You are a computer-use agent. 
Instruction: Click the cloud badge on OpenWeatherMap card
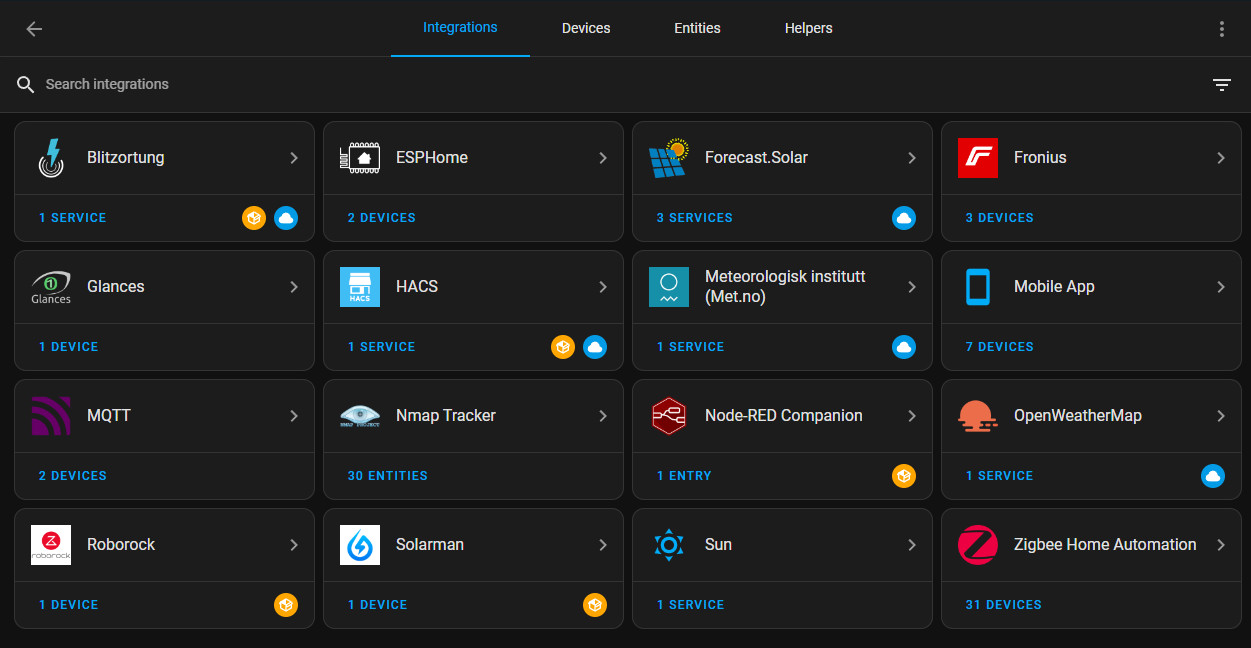(1212, 476)
